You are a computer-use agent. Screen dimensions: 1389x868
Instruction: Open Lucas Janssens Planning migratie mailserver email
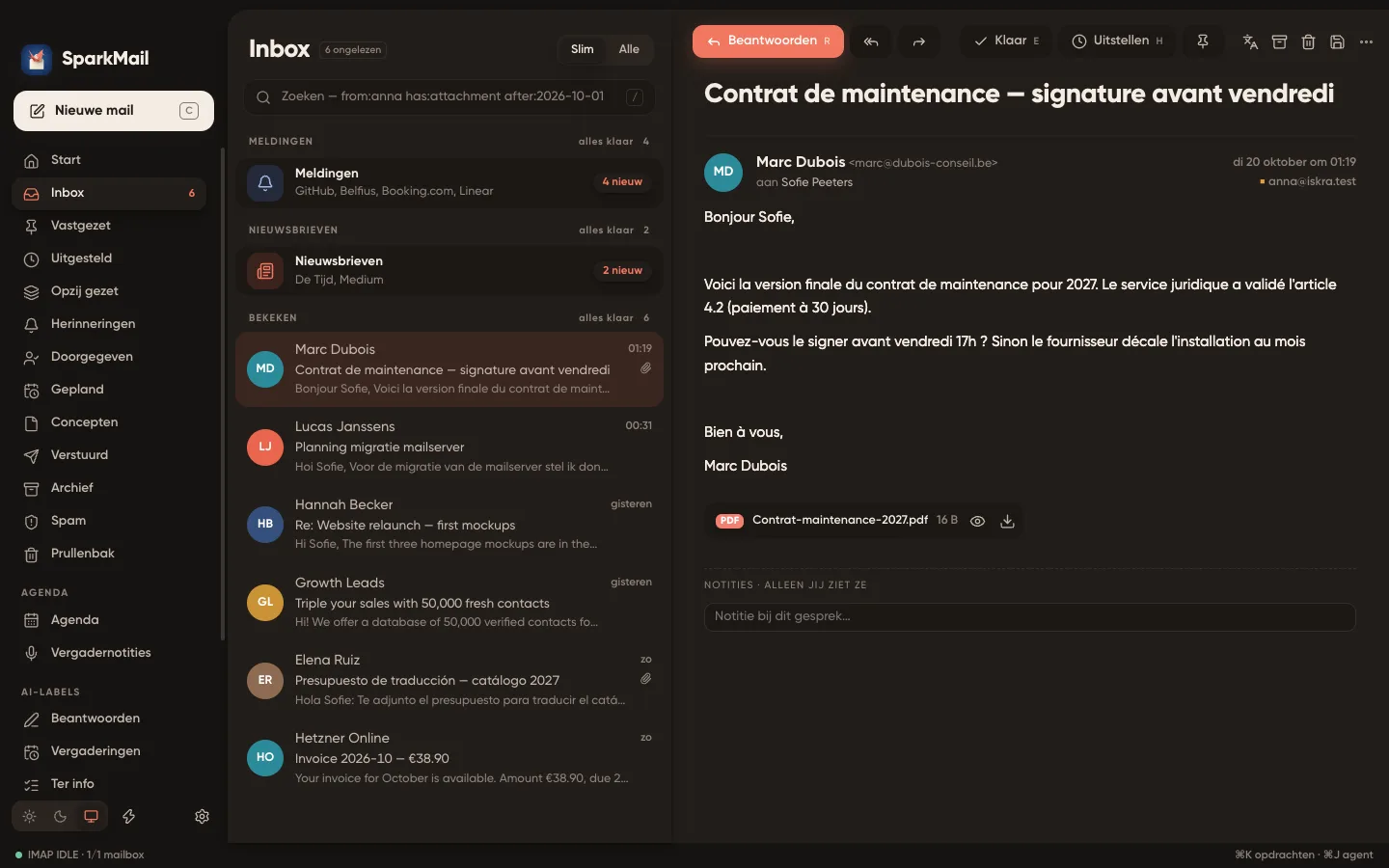click(x=449, y=447)
